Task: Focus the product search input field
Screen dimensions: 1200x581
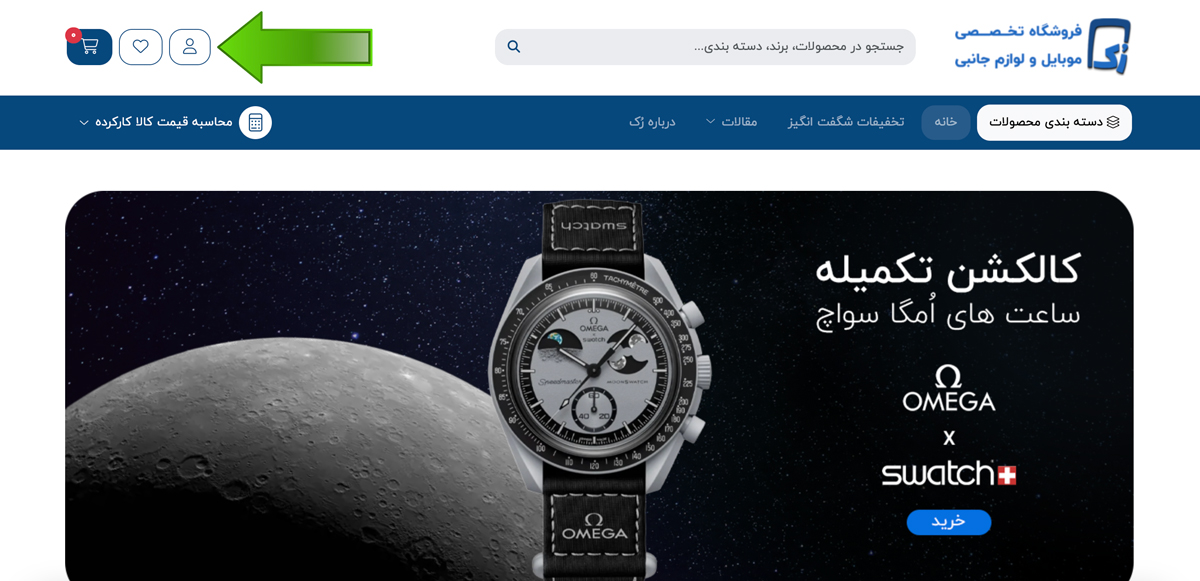Action: pyautogui.click(x=705, y=47)
